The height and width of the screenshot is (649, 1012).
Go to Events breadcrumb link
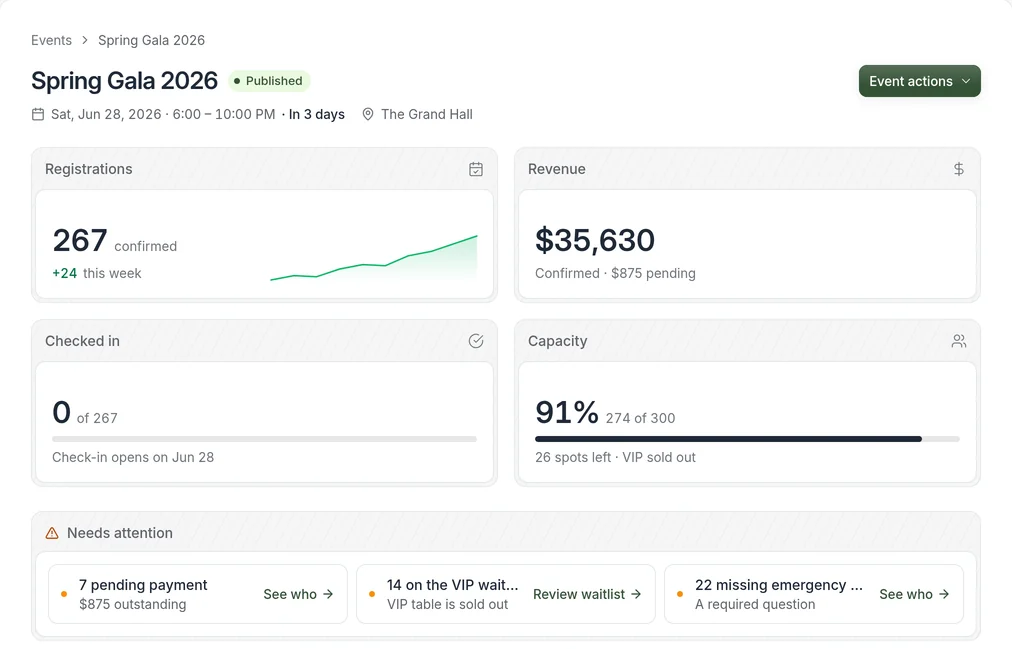[x=52, y=40]
